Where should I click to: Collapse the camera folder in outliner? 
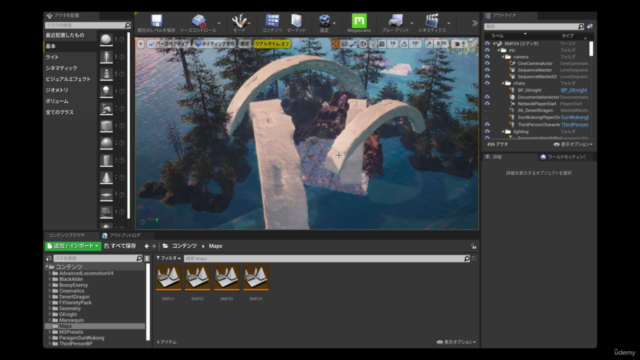point(503,57)
